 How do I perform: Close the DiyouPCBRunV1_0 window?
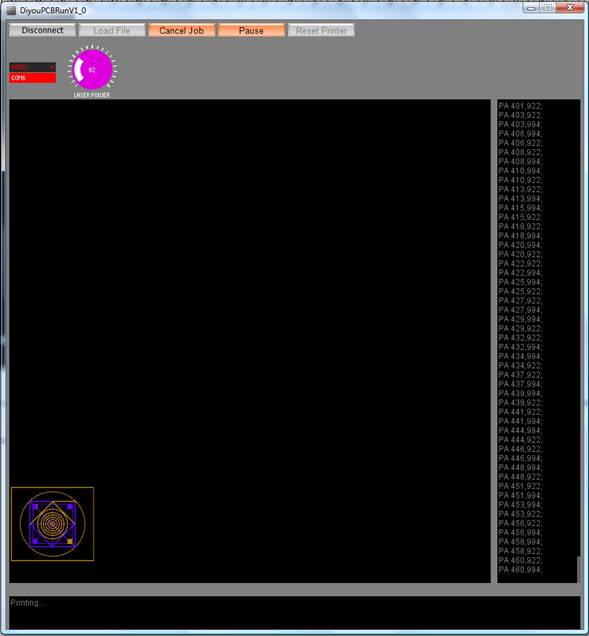(570, 8)
